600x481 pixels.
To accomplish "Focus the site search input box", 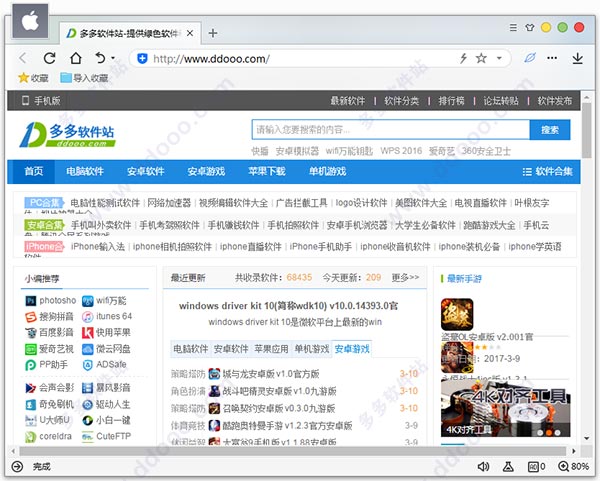I will coord(391,130).
